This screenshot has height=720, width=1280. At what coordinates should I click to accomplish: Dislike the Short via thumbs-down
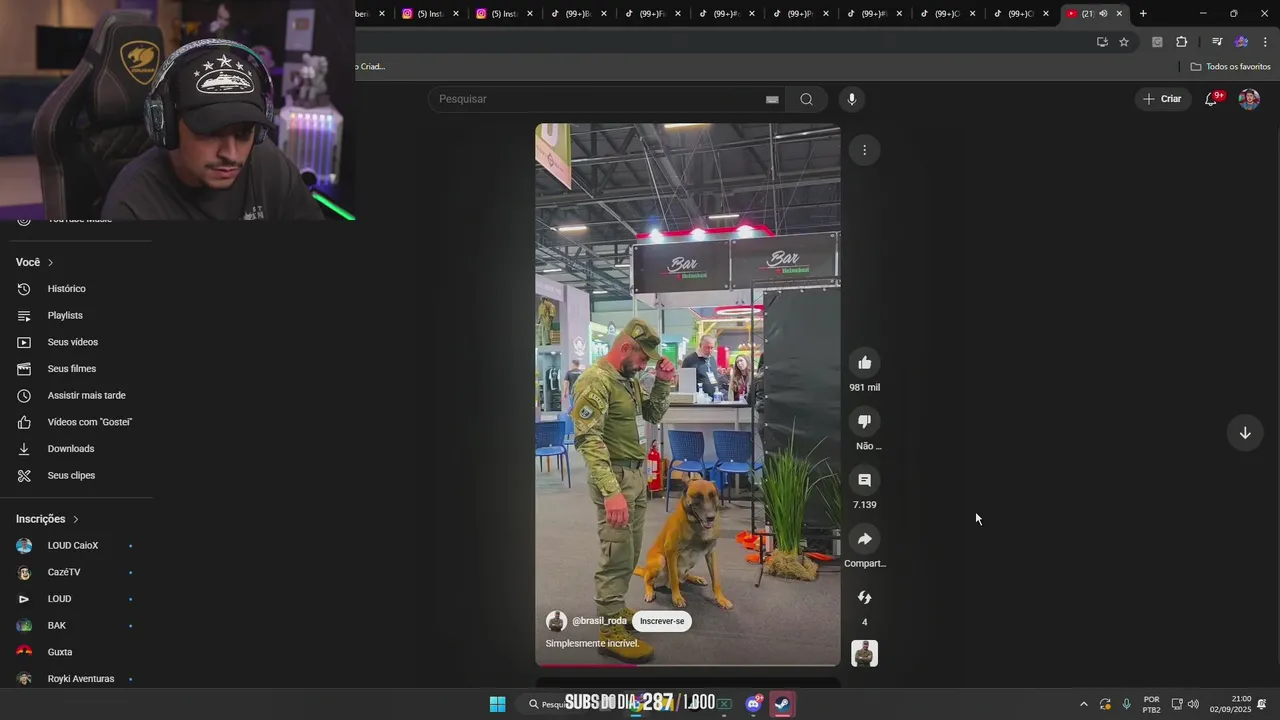[x=865, y=421]
